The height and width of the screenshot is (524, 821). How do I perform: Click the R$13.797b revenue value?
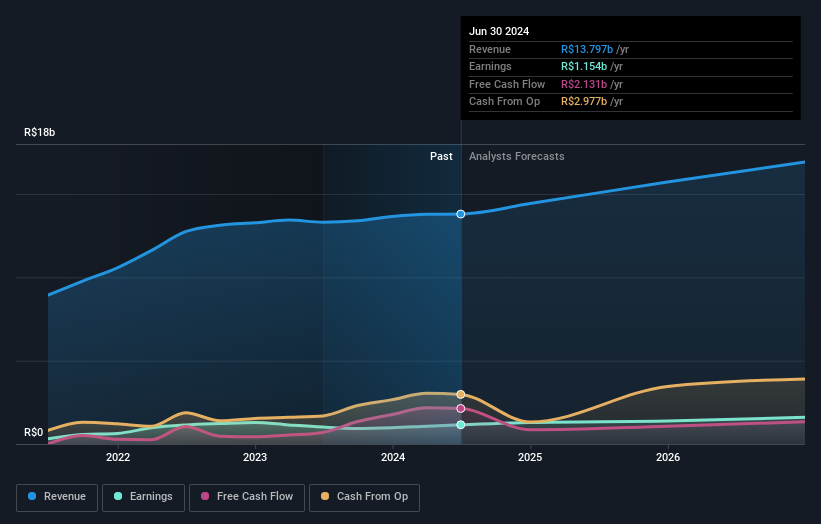click(587, 49)
